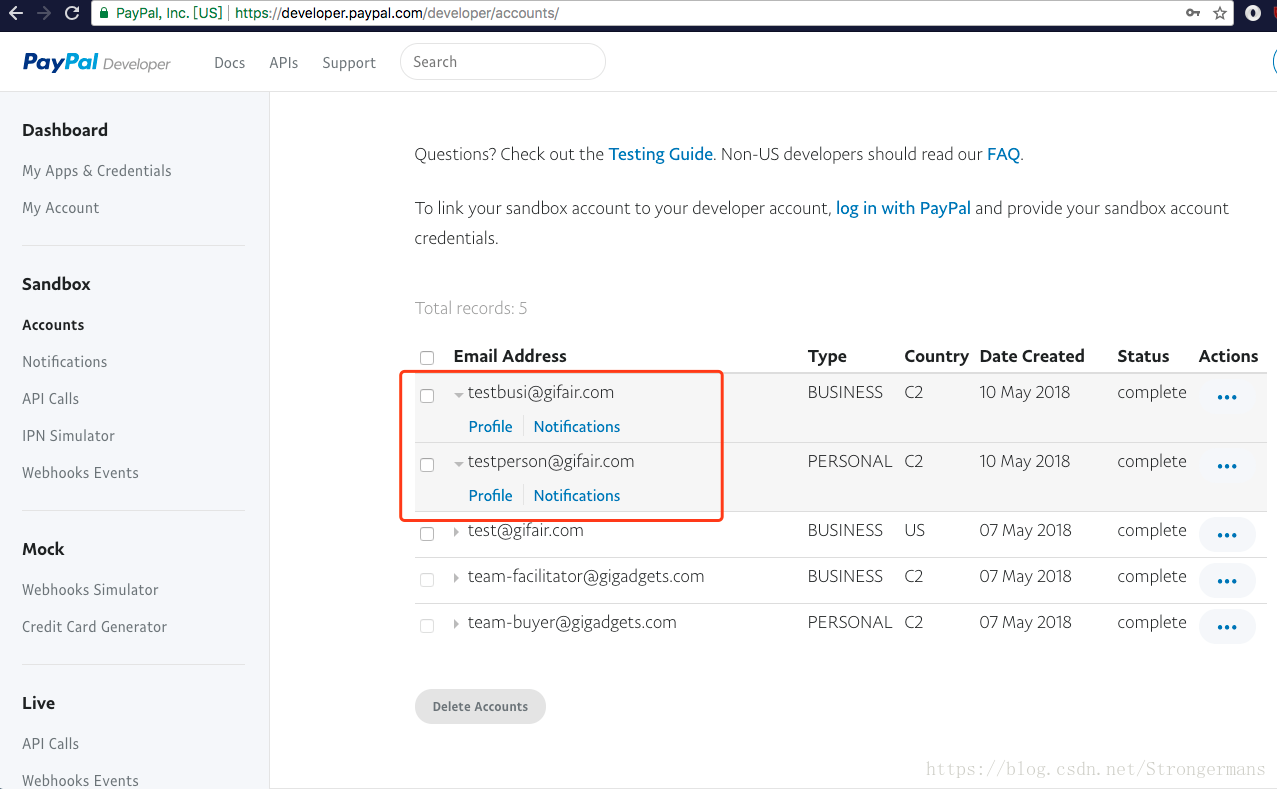Open the Testing Guide link

(661, 154)
